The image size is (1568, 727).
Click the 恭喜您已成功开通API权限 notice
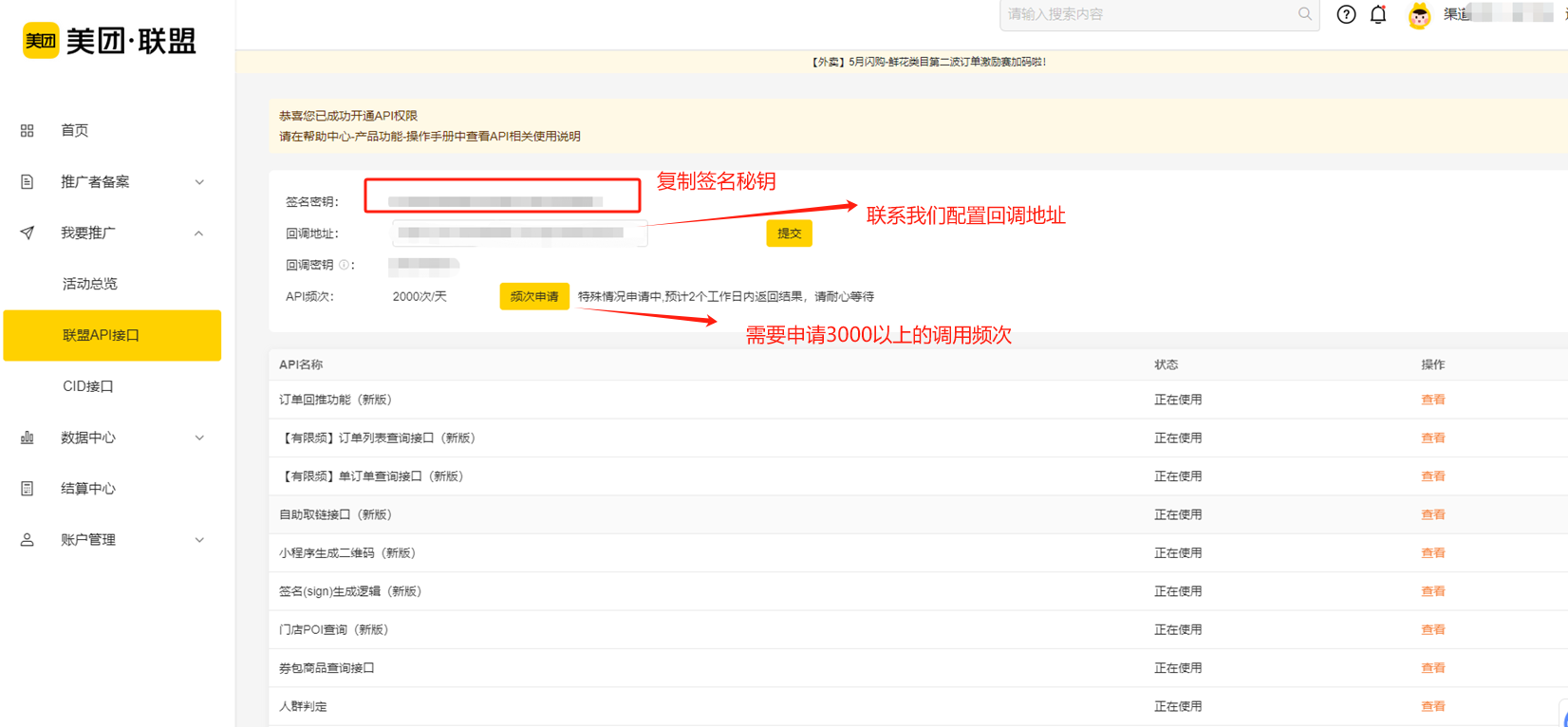(348, 116)
